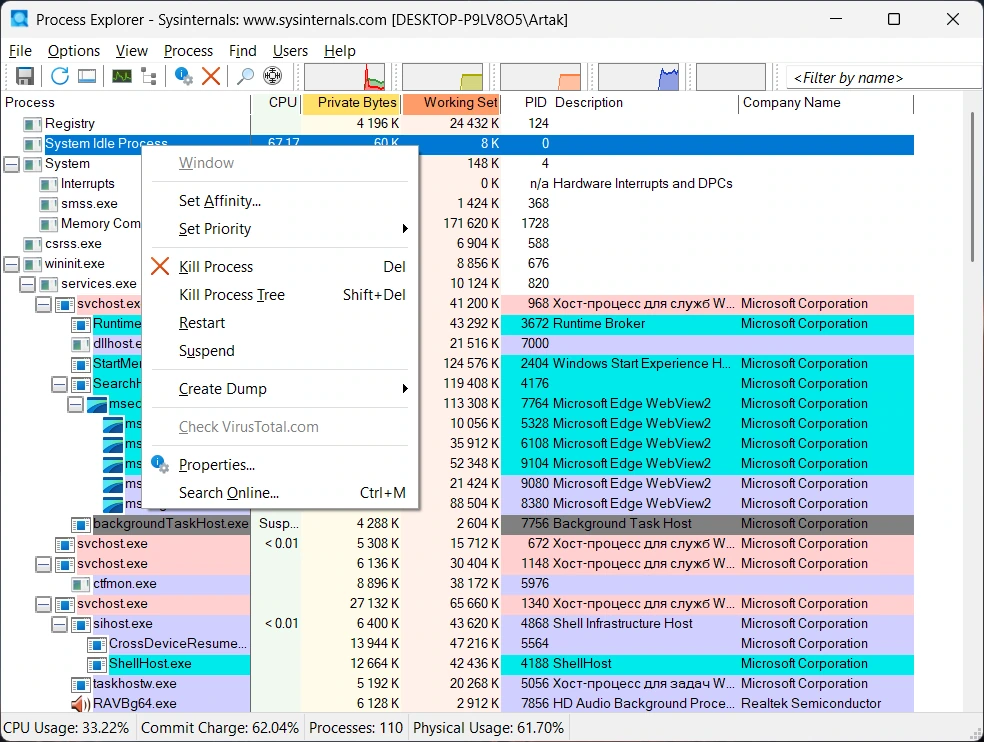Screen dimensions: 984x742
Task: Open the Set Priority submenu arrow
Action: 405,229
